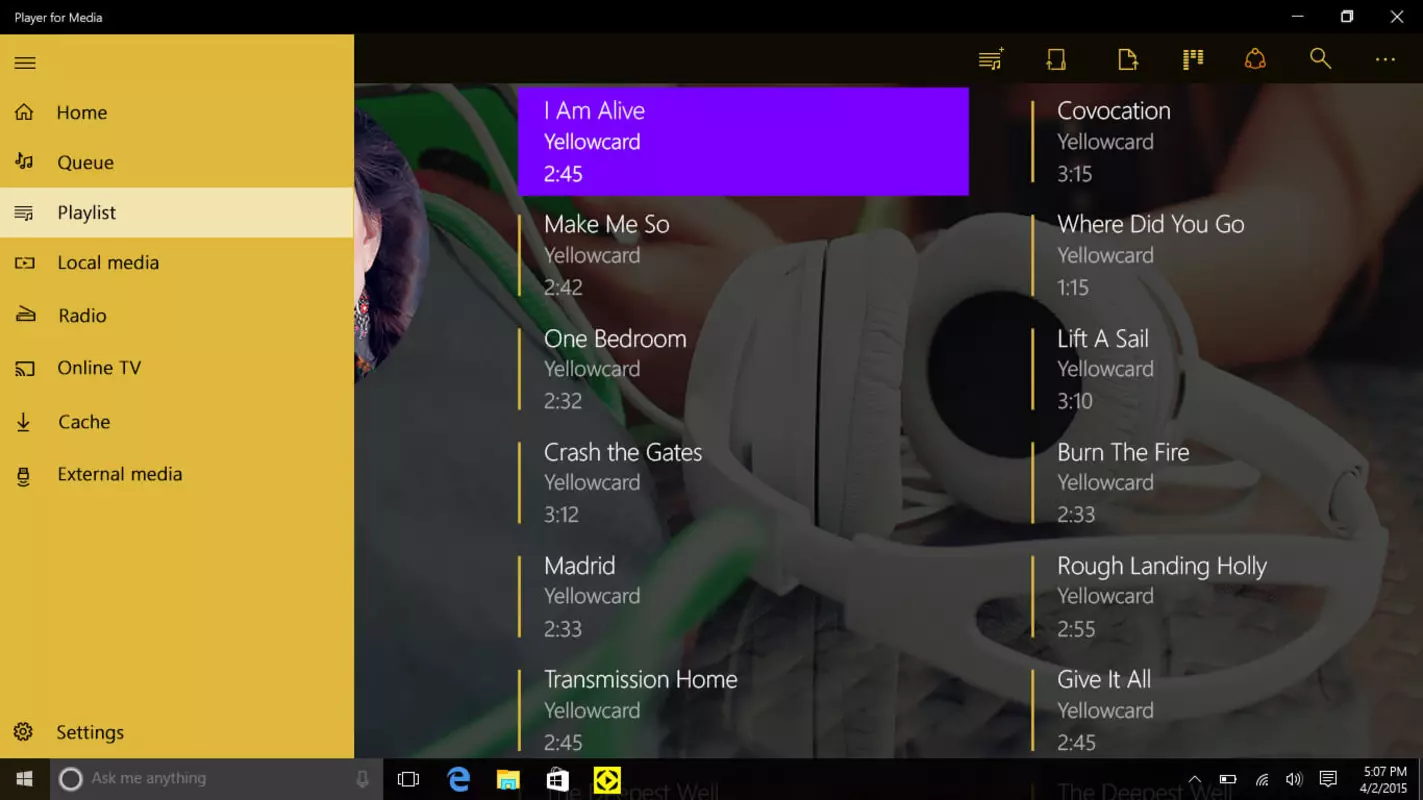Open the equalizer bars icon
The height and width of the screenshot is (800, 1423).
click(1193, 60)
